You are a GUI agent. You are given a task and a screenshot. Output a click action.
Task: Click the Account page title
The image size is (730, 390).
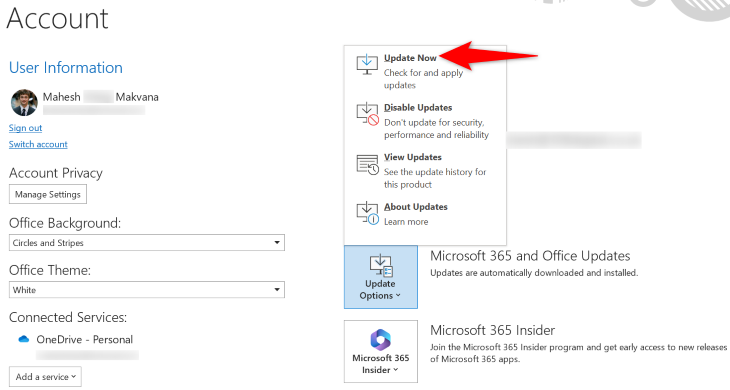click(57, 18)
